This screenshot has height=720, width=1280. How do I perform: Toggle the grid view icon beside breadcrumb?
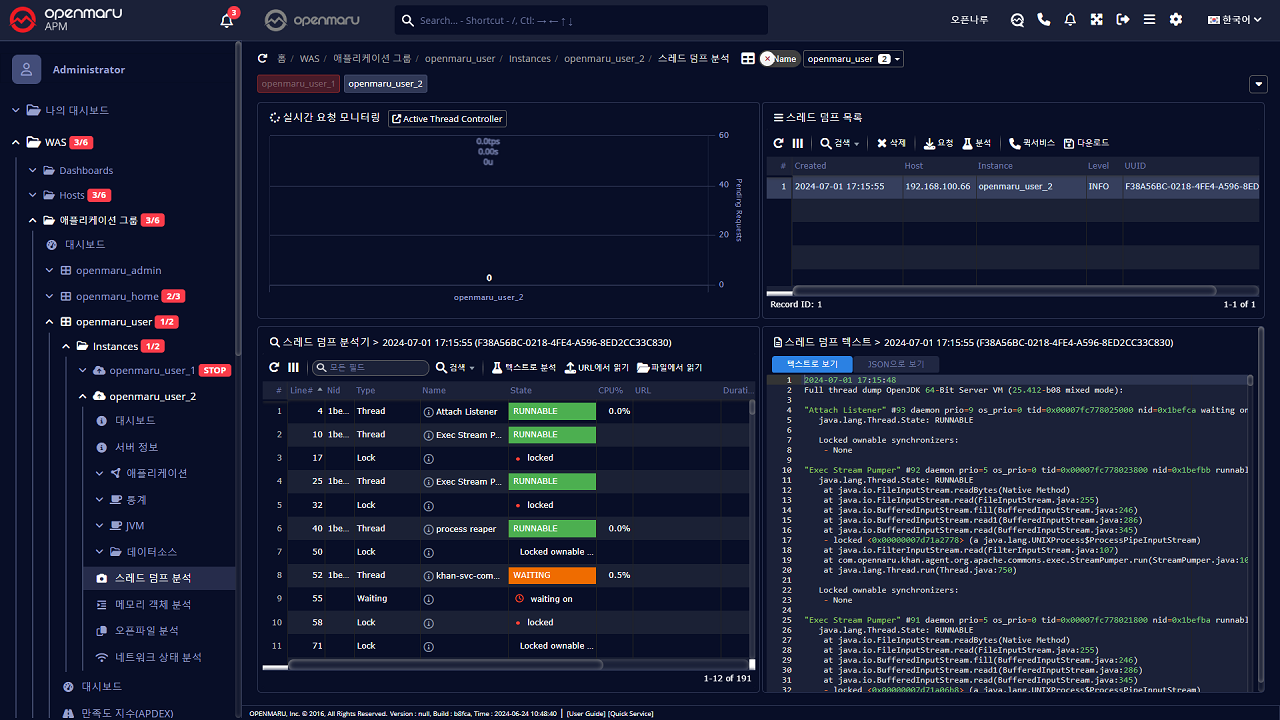pos(747,59)
